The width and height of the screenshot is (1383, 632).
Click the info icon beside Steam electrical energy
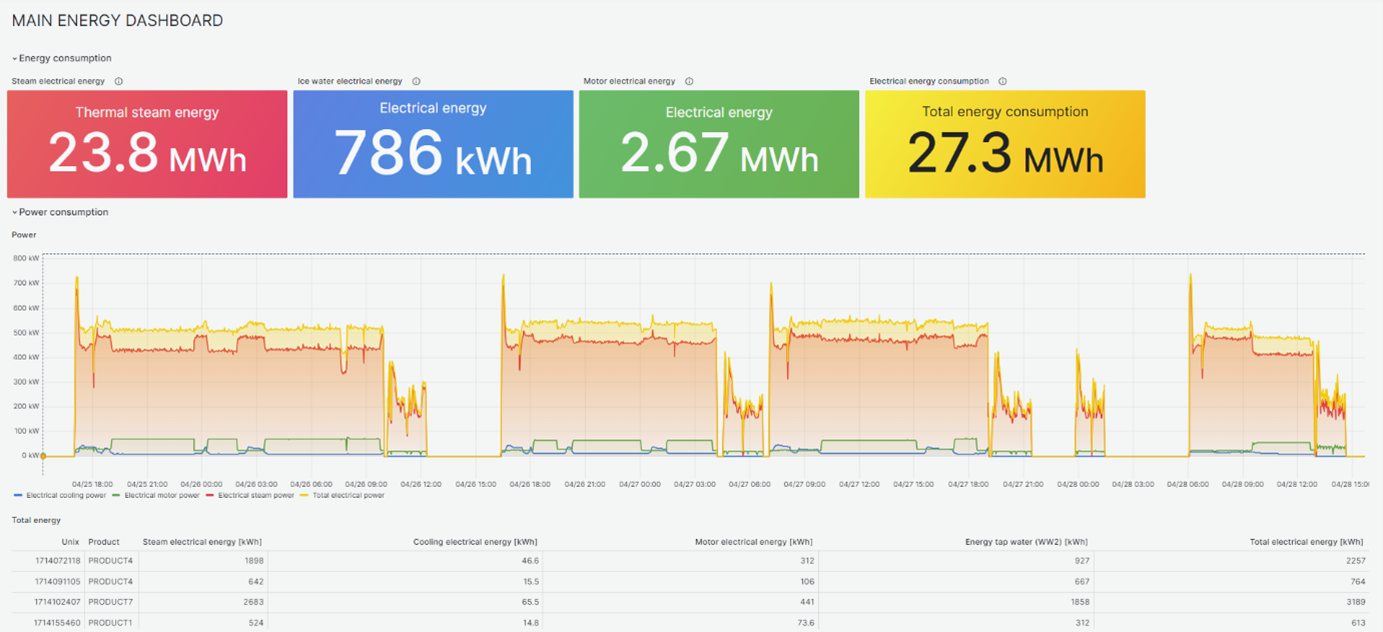click(x=119, y=82)
